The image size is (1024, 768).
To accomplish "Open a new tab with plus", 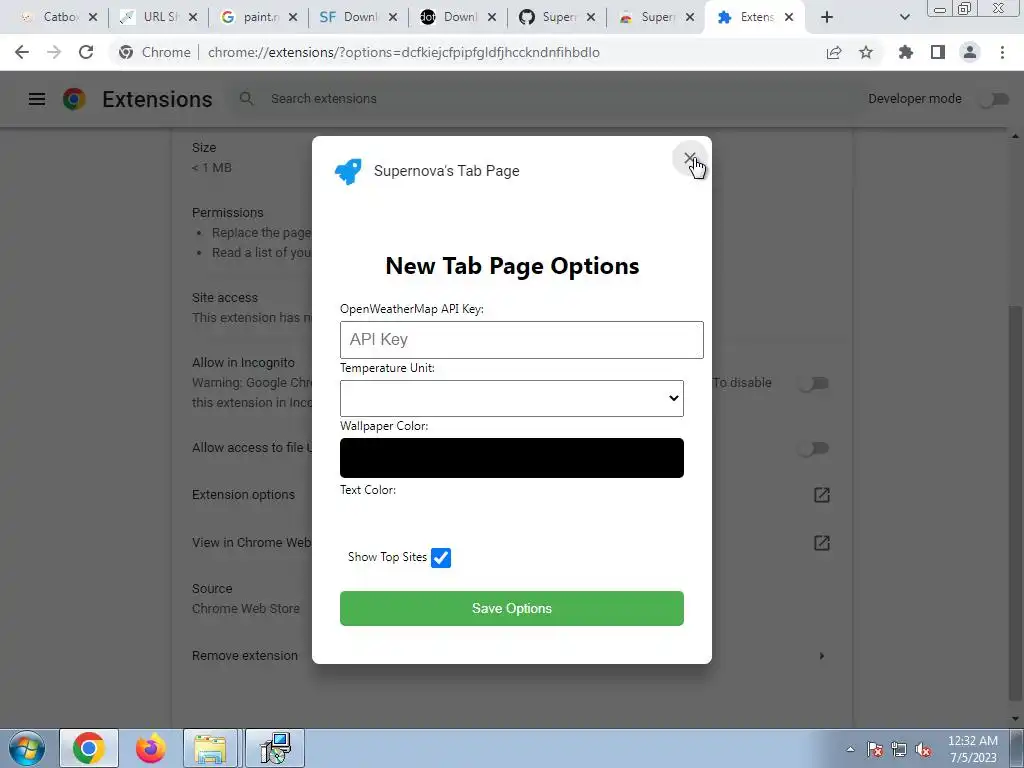I will 827,18.
